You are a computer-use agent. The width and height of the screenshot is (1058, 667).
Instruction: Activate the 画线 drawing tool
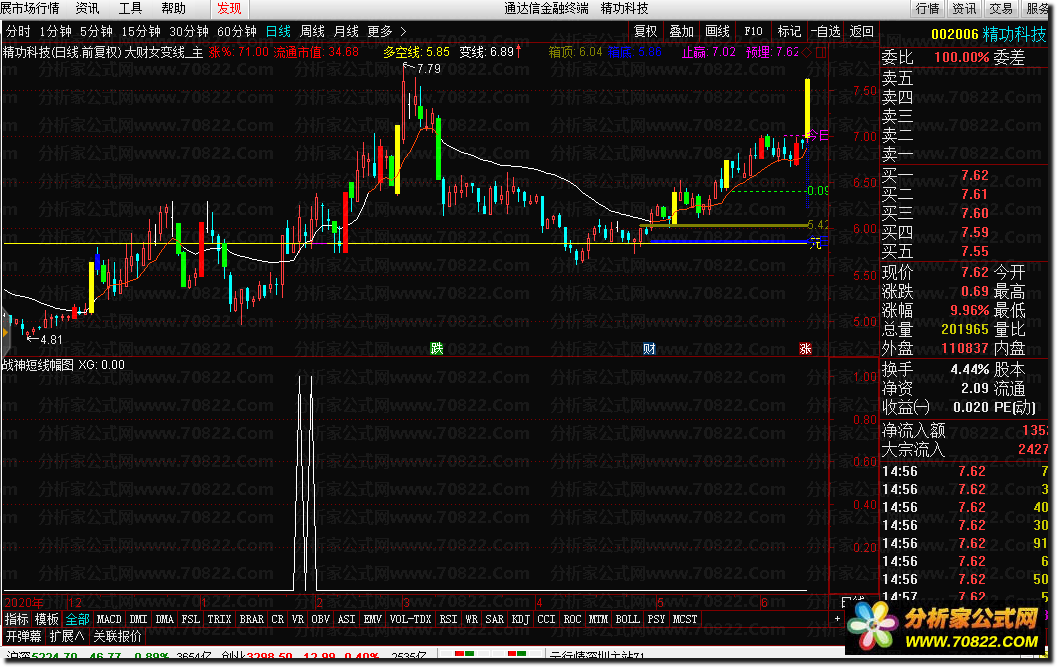(x=717, y=32)
